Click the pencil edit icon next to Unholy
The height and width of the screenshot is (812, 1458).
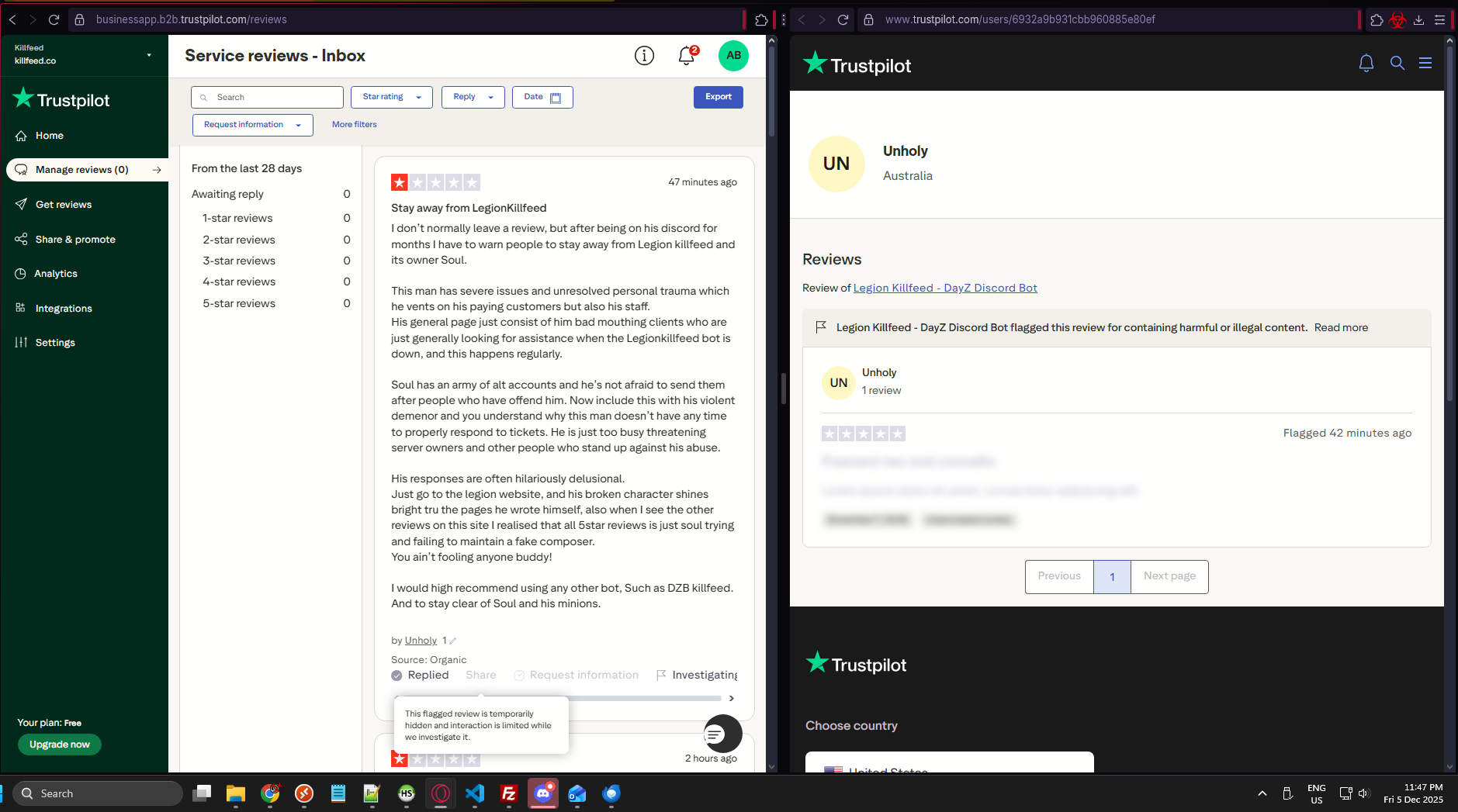tap(453, 641)
